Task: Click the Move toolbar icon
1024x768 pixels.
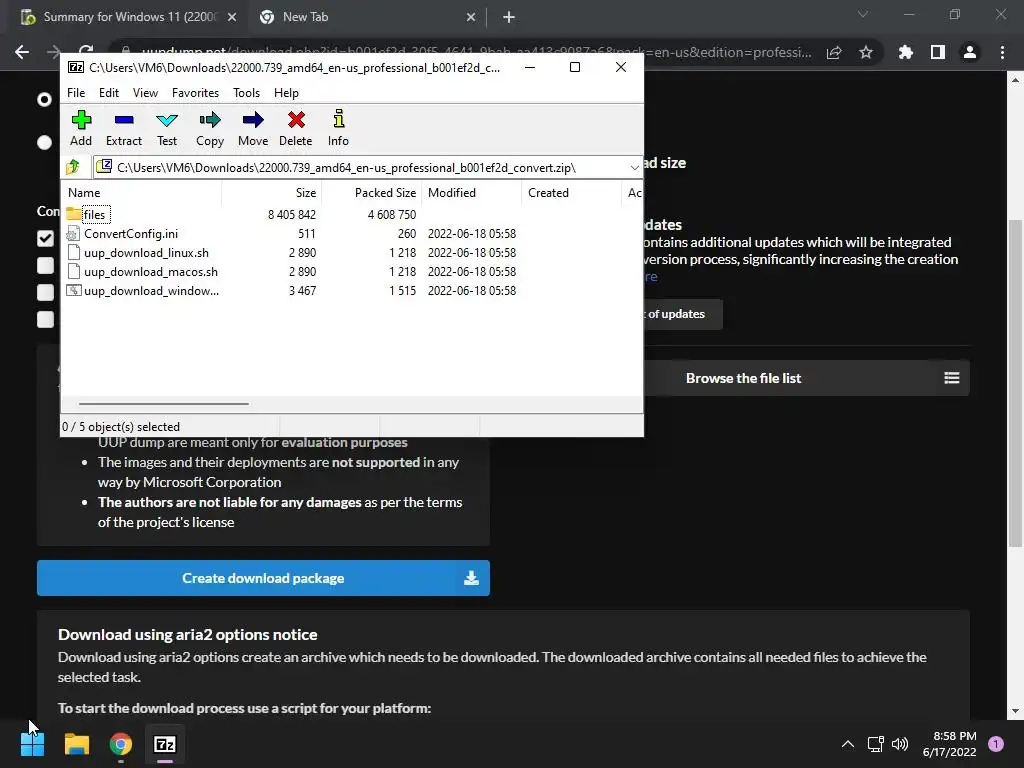Action: click(x=253, y=128)
